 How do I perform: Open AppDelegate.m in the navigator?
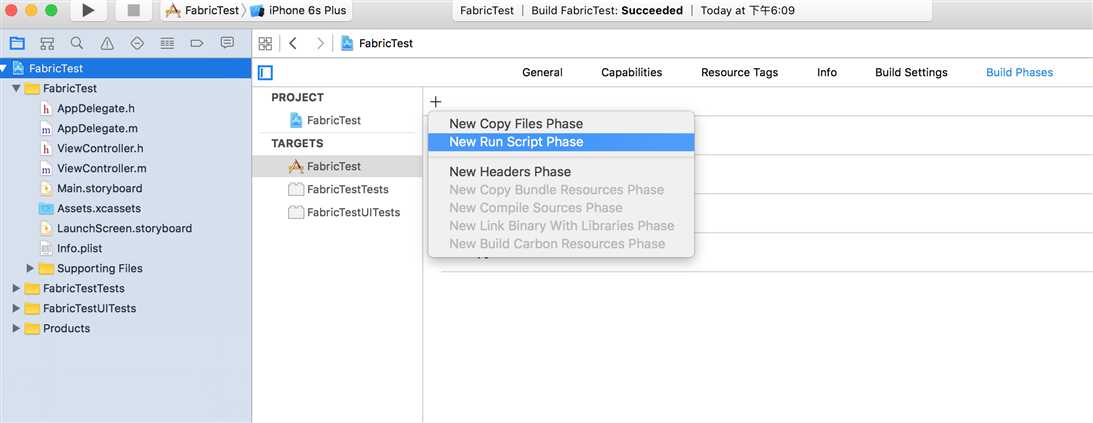(97, 128)
